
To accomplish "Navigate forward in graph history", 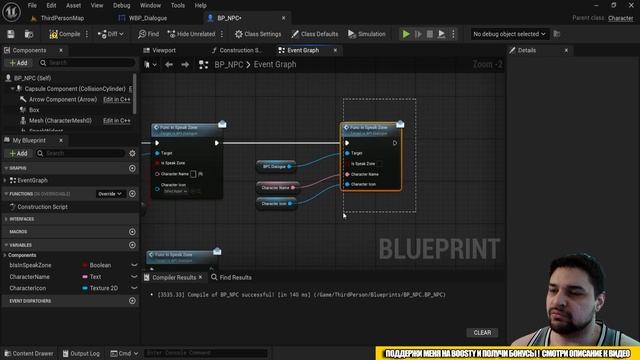I will tap(185, 65).
